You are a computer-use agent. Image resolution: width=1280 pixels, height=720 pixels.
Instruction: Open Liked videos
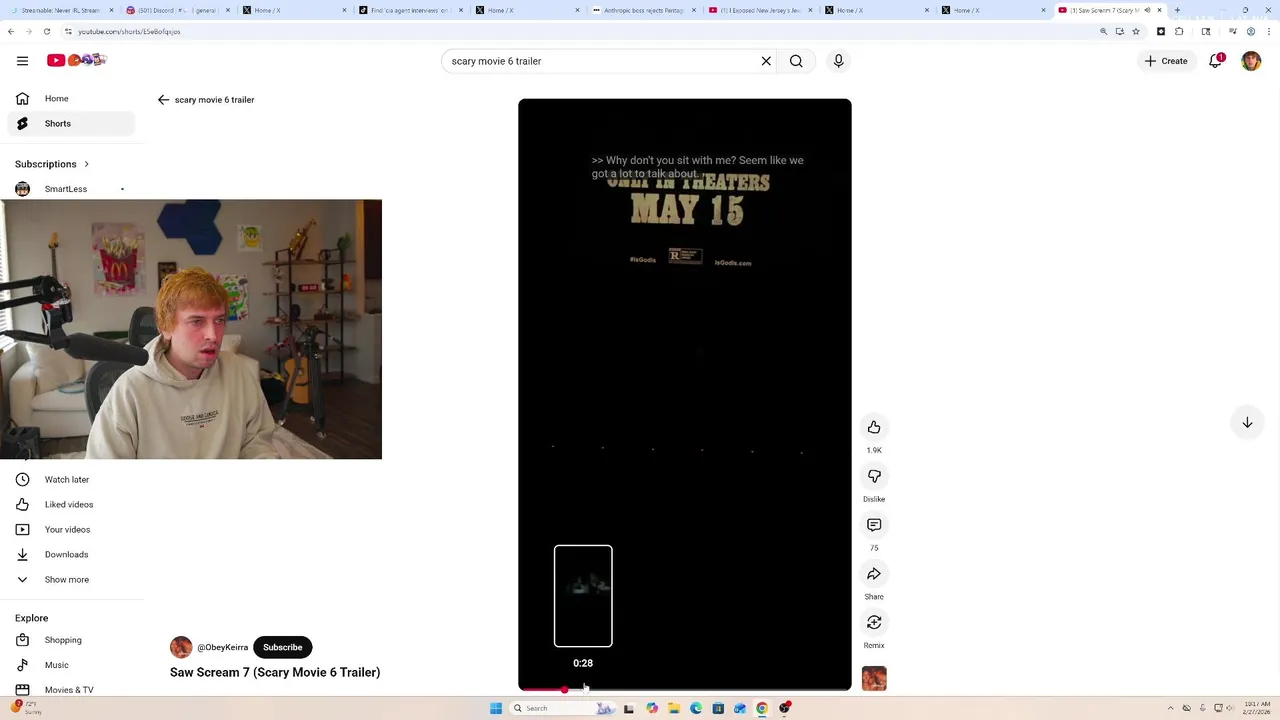(x=70, y=504)
